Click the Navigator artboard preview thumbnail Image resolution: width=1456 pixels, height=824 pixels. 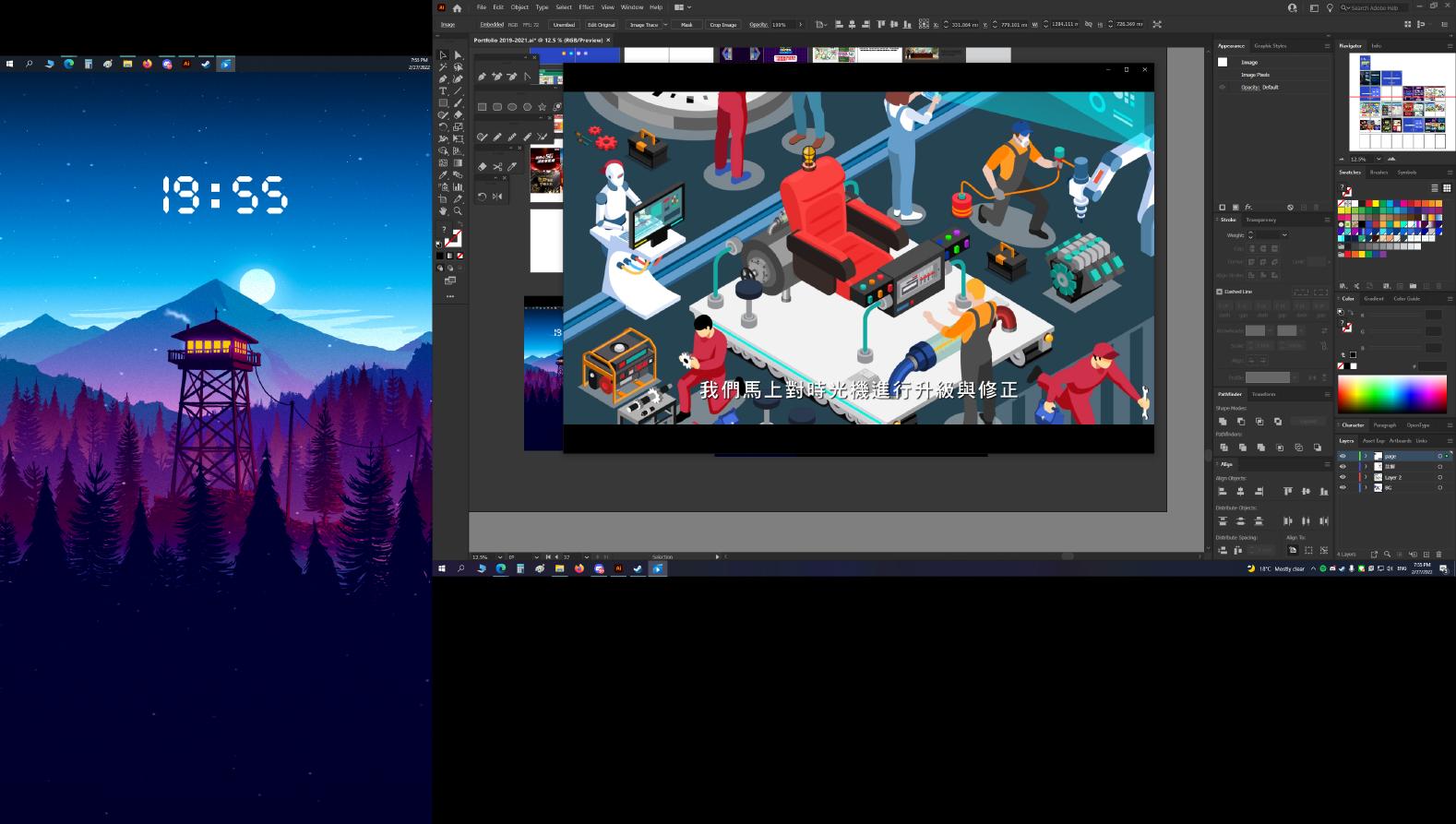[1402, 102]
